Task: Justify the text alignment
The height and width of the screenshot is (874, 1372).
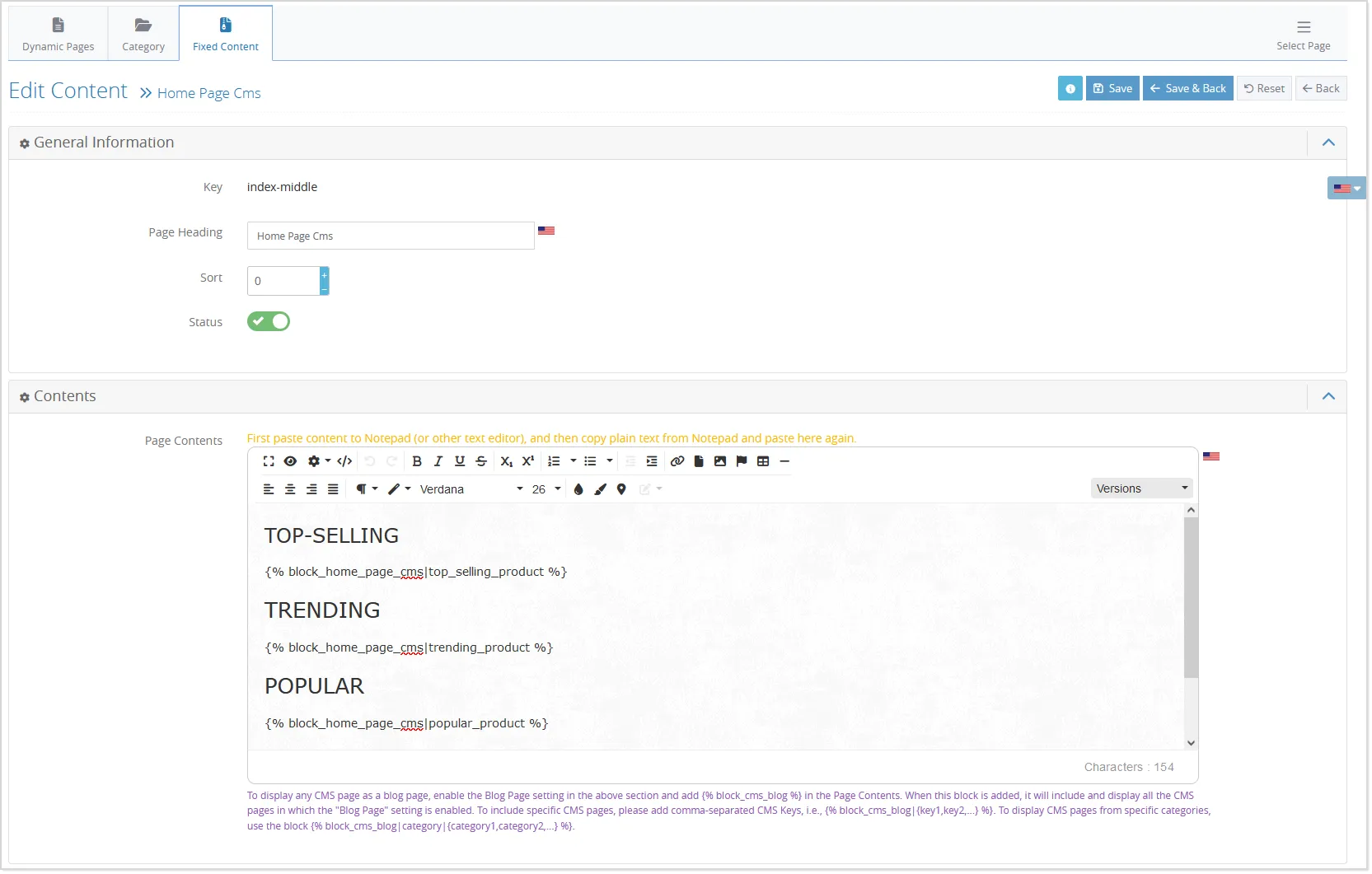Action: pos(333,490)
